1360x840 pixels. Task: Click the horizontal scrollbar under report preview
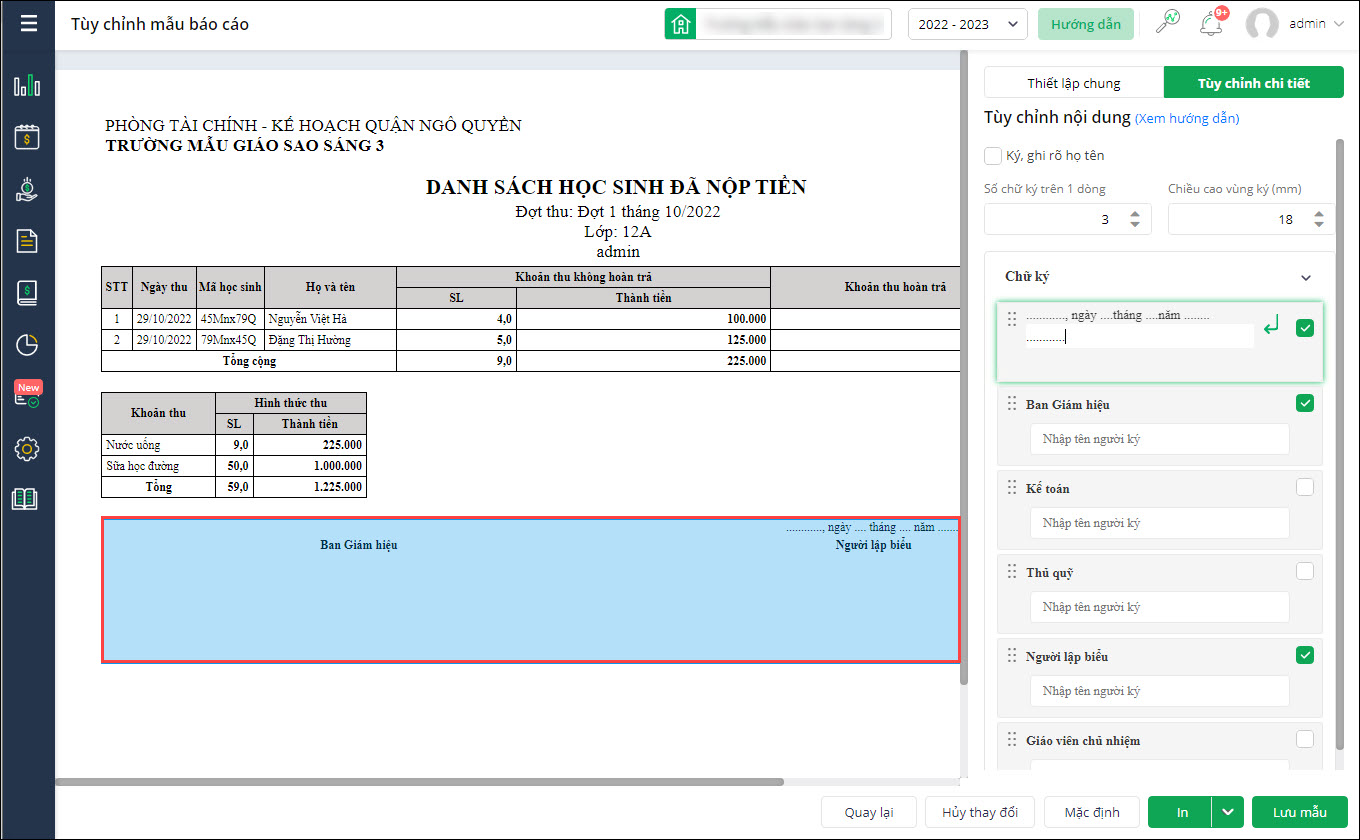(x=420, y=781)
